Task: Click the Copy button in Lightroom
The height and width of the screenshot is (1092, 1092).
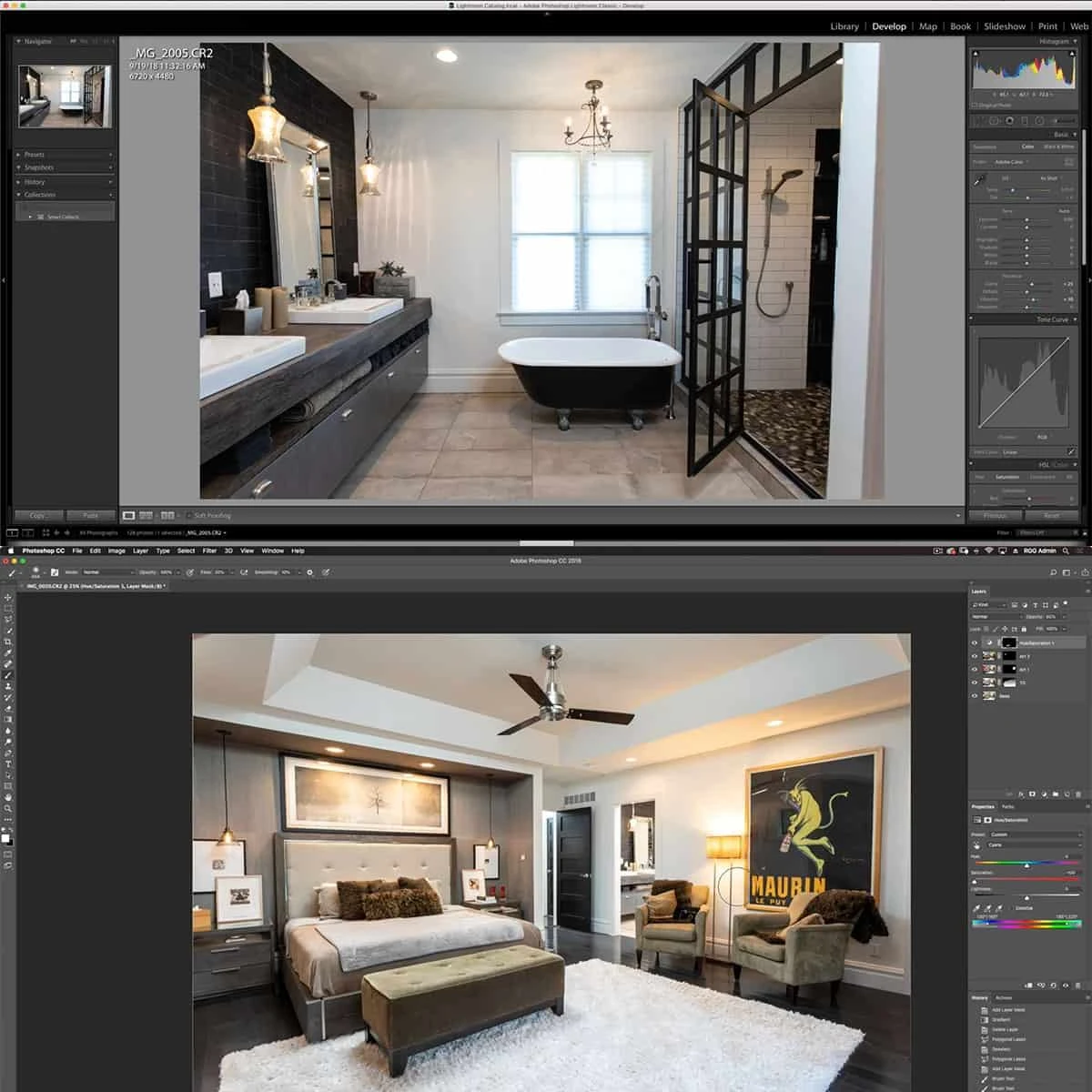Action: click(37, 515)
